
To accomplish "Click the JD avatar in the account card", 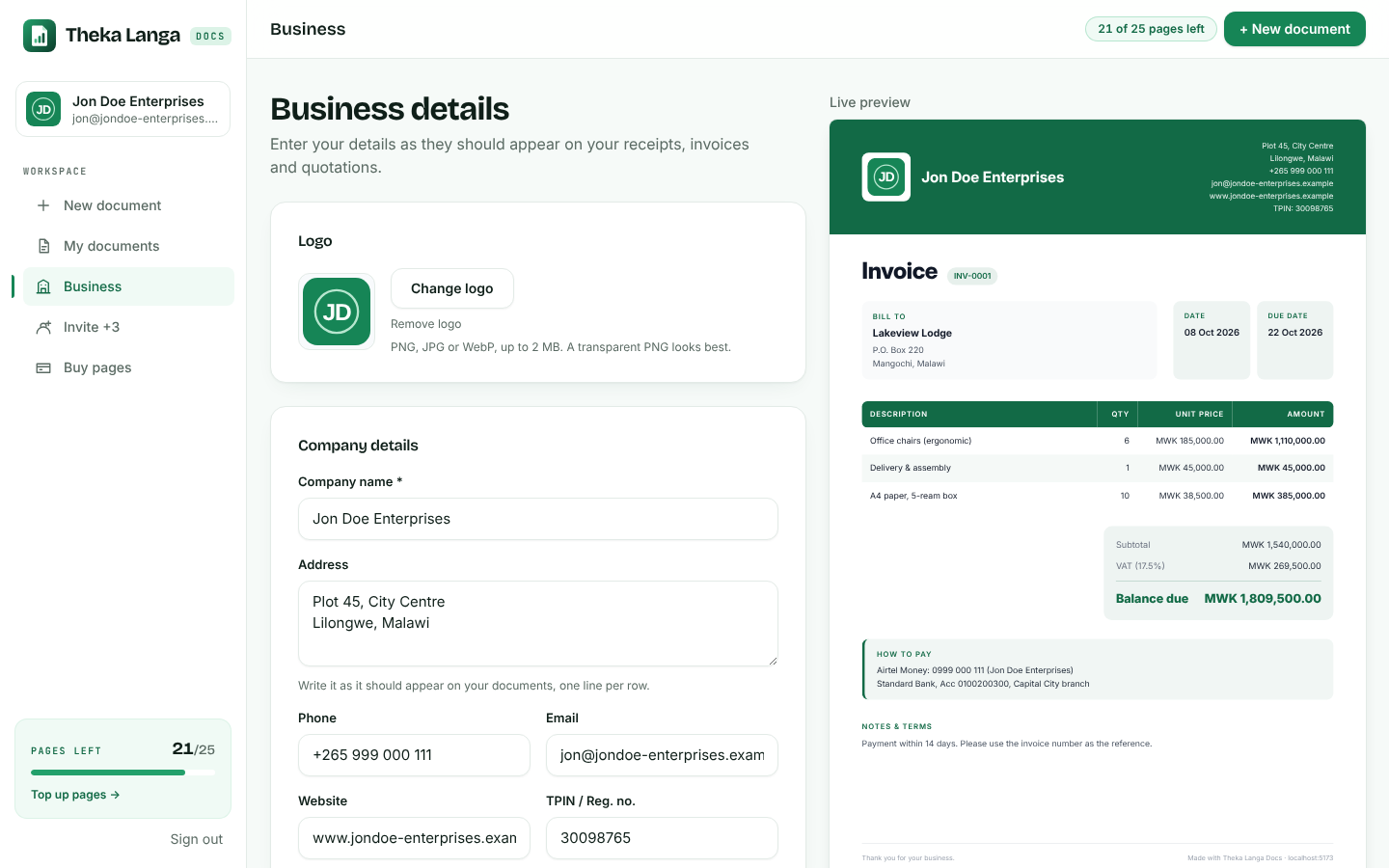I will point(43,109).
